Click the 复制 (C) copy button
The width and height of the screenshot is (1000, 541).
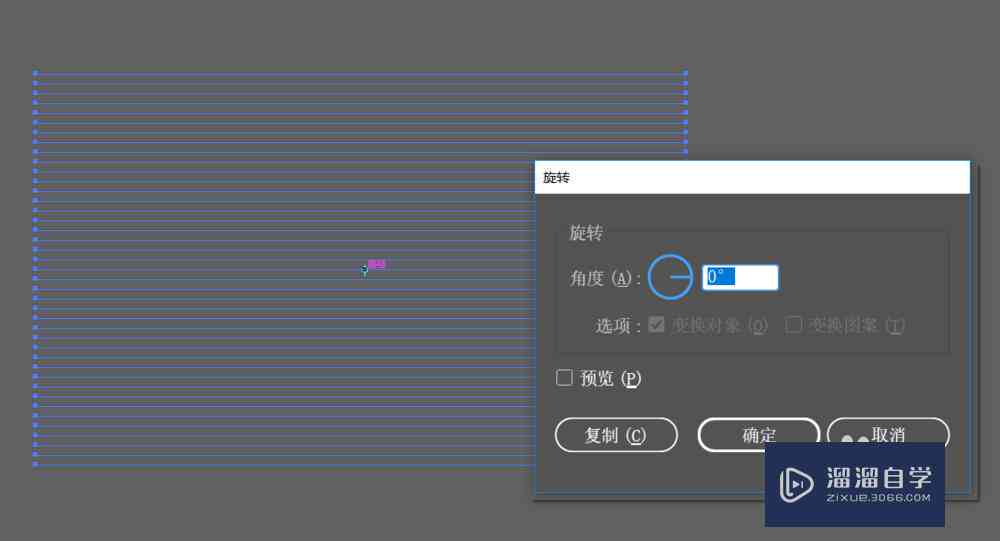coord(616,435)
